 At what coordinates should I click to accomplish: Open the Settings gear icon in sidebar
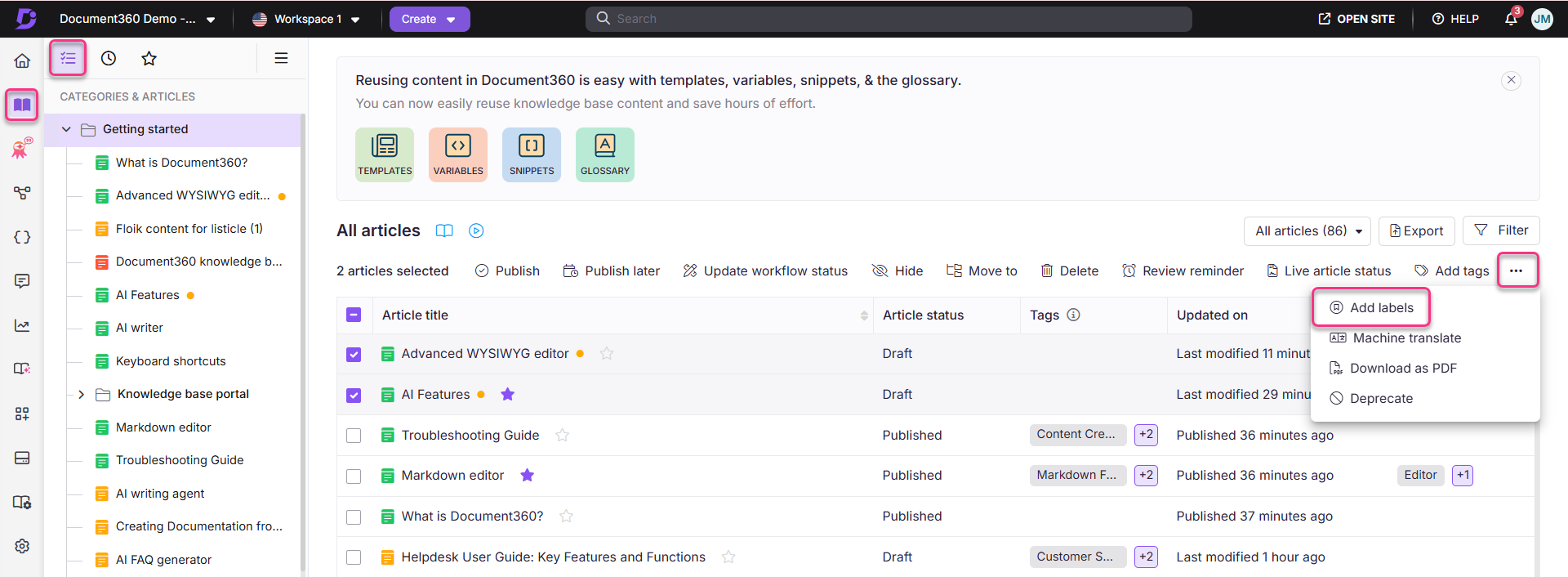click(22, 546)
